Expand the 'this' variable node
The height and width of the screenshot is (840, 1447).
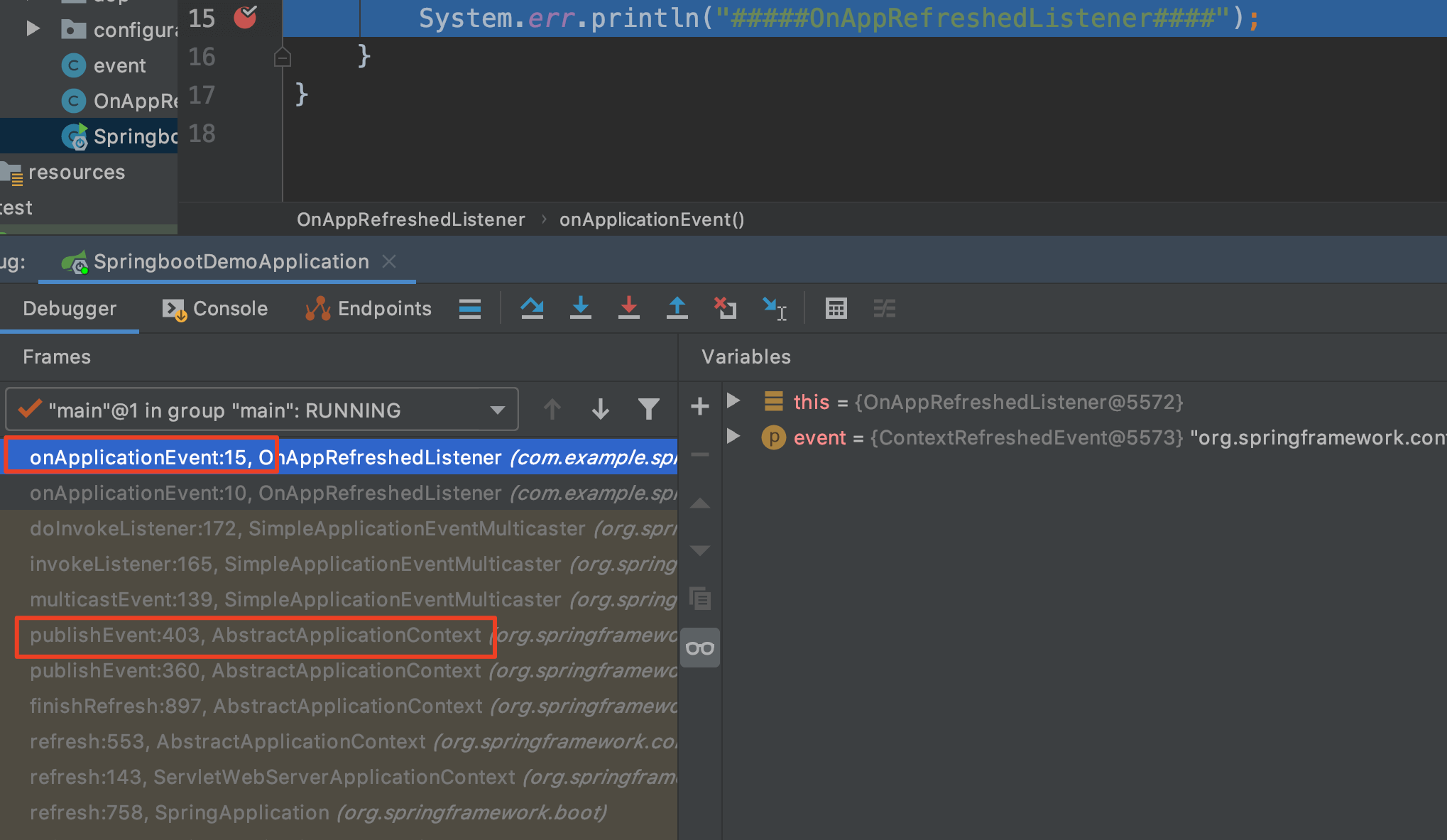pyautogui.click(x=734, y=400)
